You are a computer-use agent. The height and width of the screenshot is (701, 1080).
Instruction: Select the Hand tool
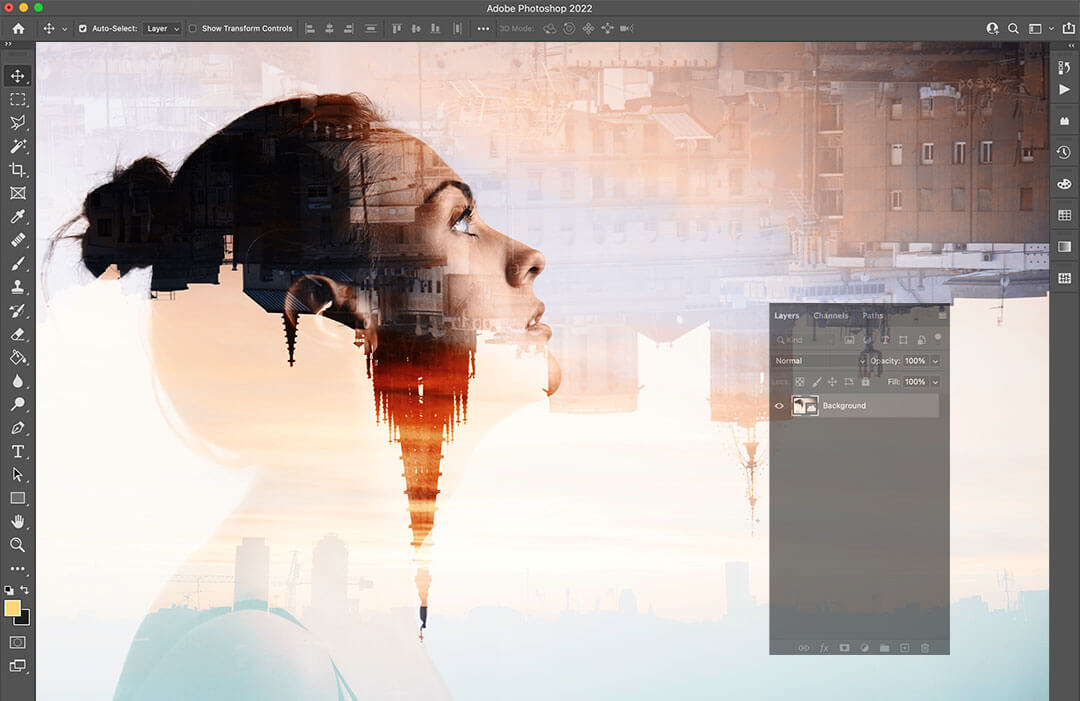click(x=18, y=521)
